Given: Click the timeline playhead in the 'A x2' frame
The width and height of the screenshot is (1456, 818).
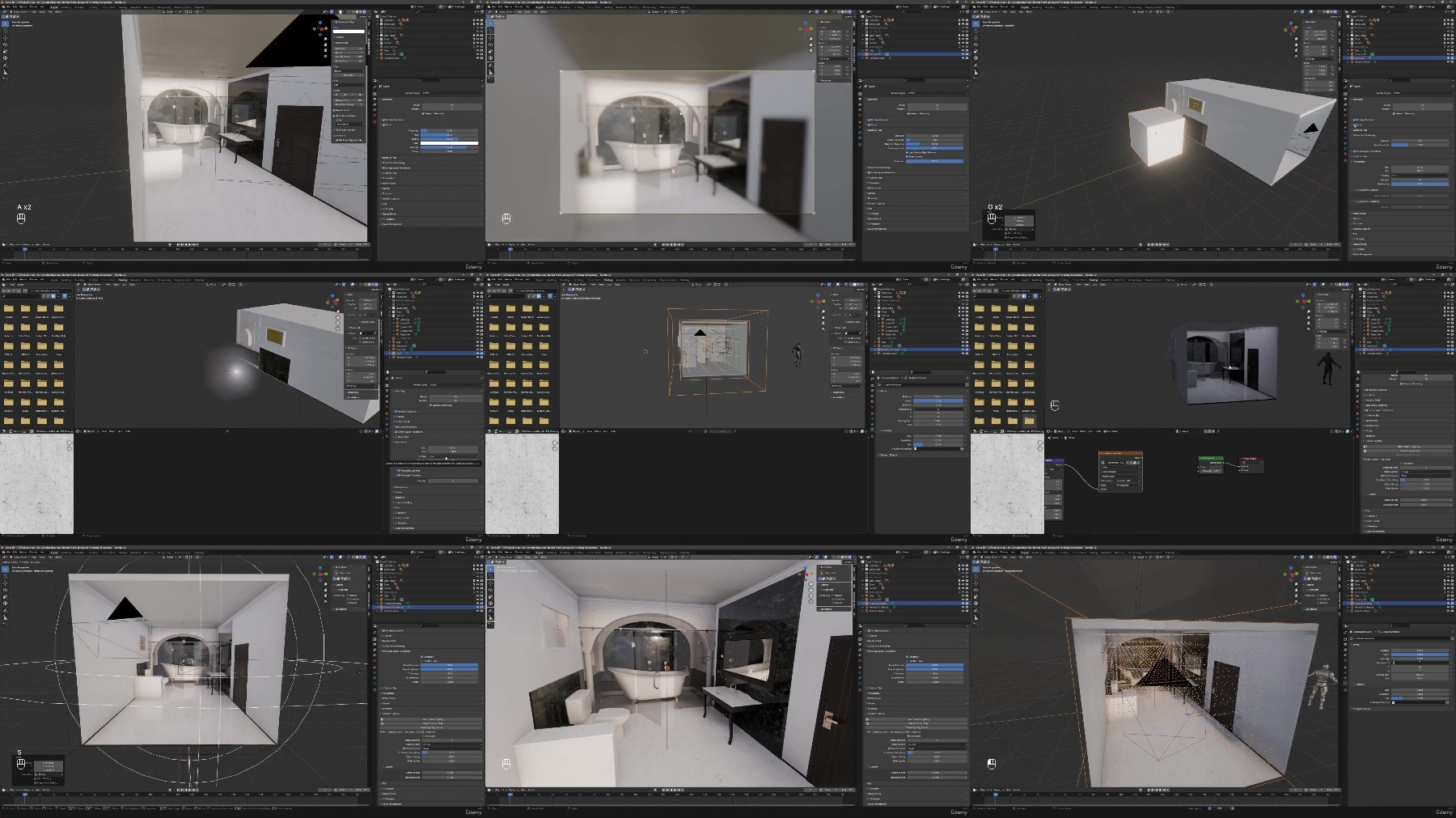Looking at the screenshot, I should click(25, 249).
